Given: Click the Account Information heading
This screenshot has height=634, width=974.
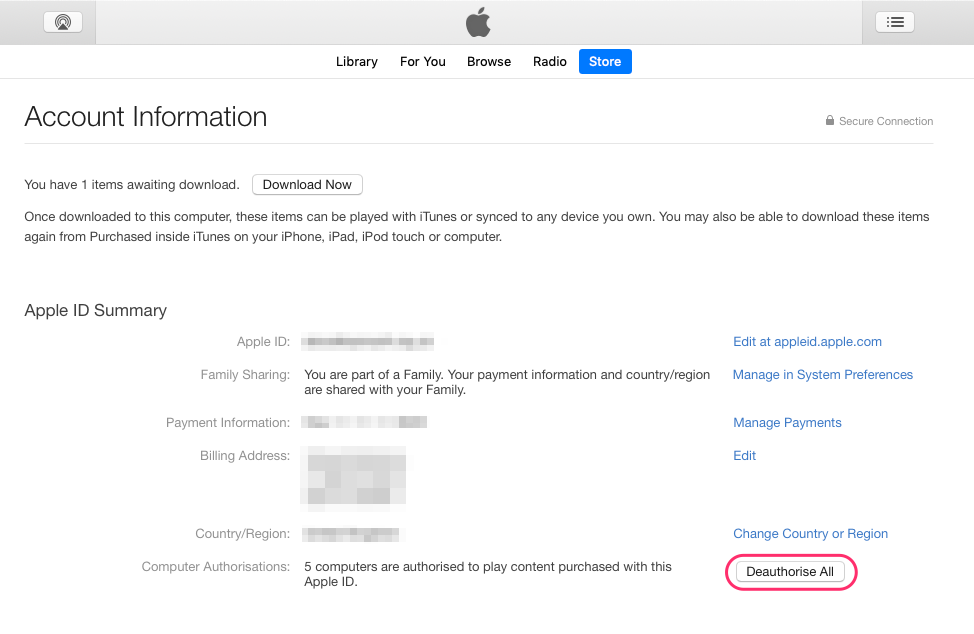Looking at the screenshot, I should click(x=145, y=117).
